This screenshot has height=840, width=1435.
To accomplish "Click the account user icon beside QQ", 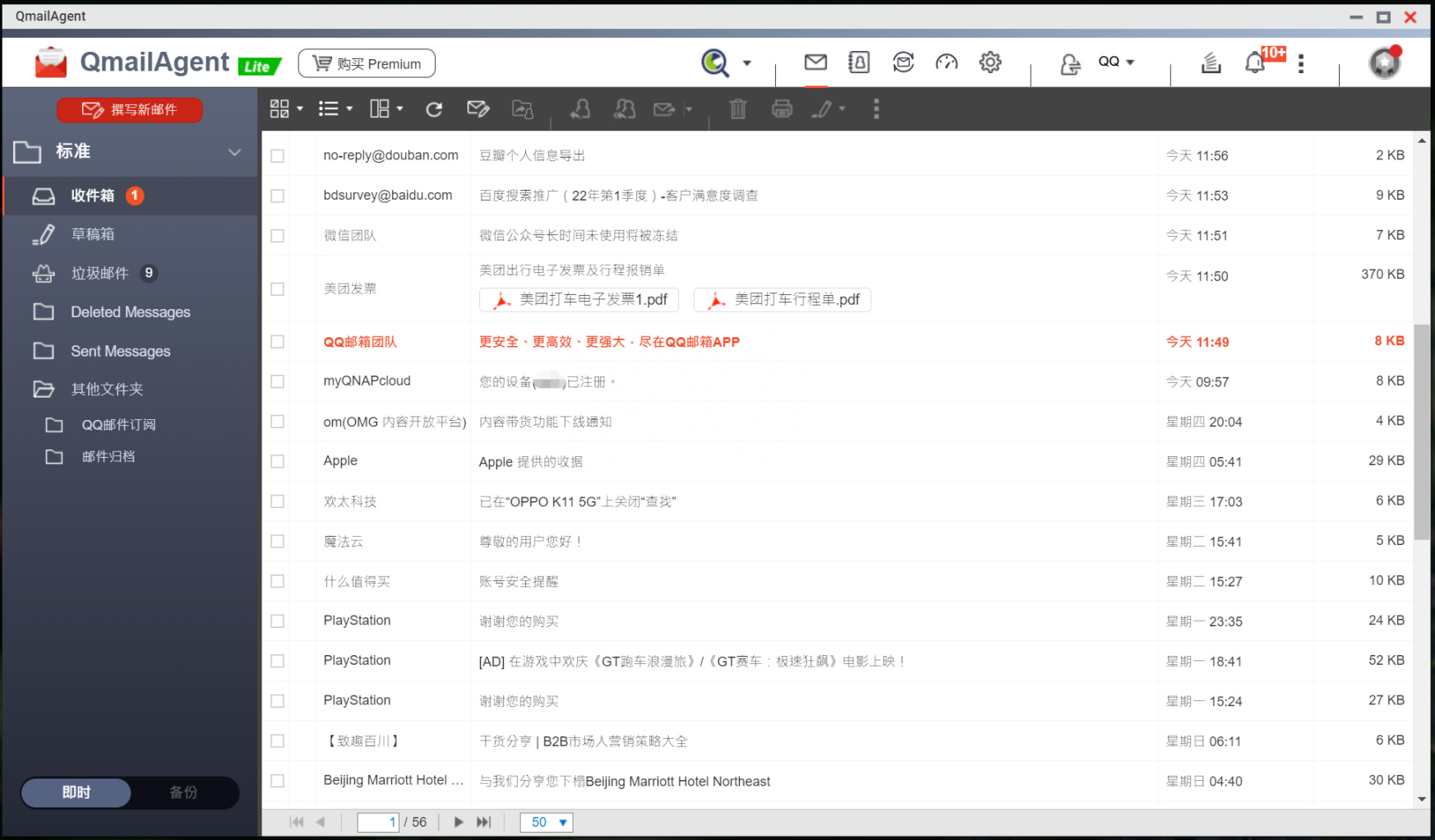I will pos(1070,63).
